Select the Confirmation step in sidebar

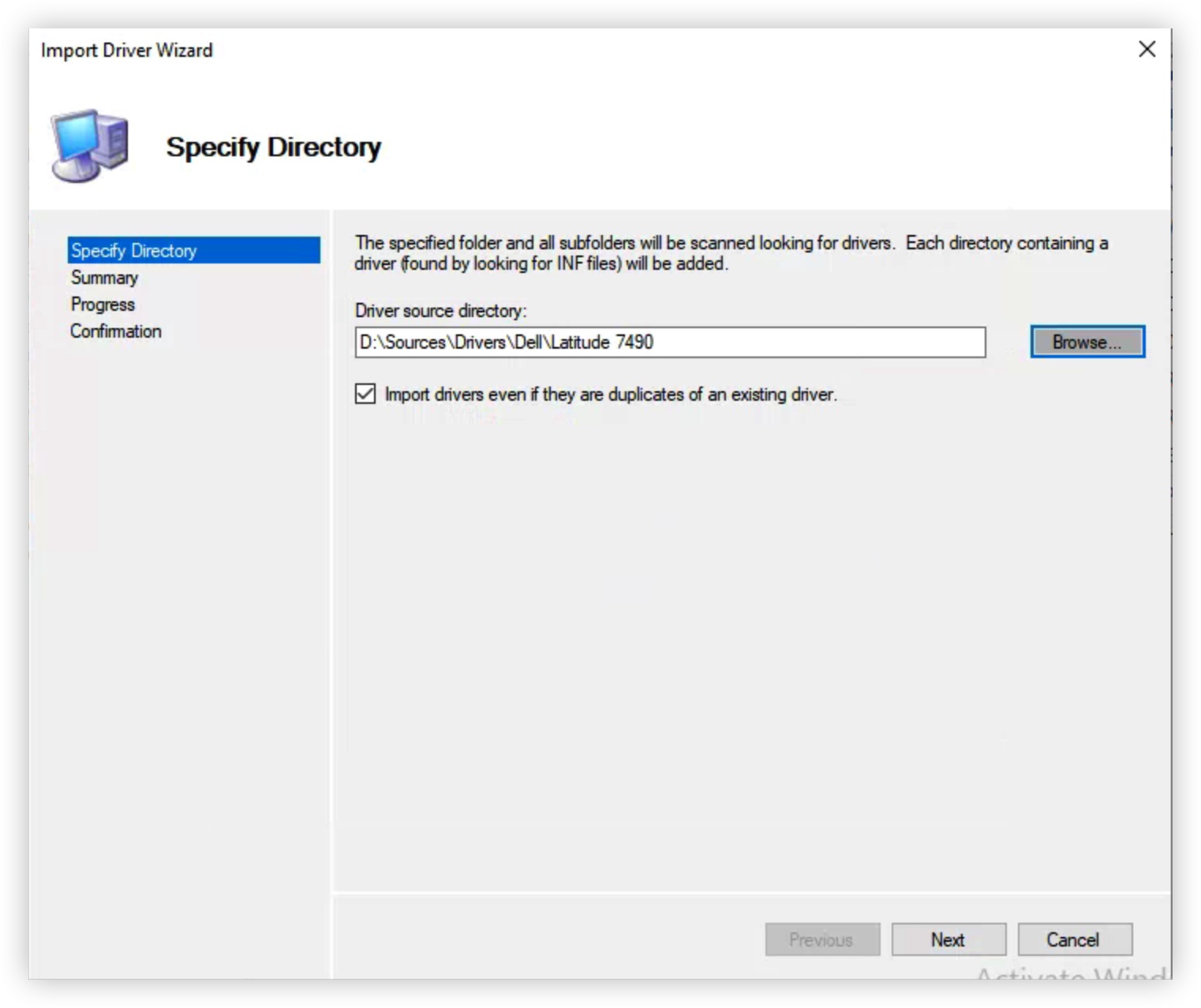coord(115,330)
